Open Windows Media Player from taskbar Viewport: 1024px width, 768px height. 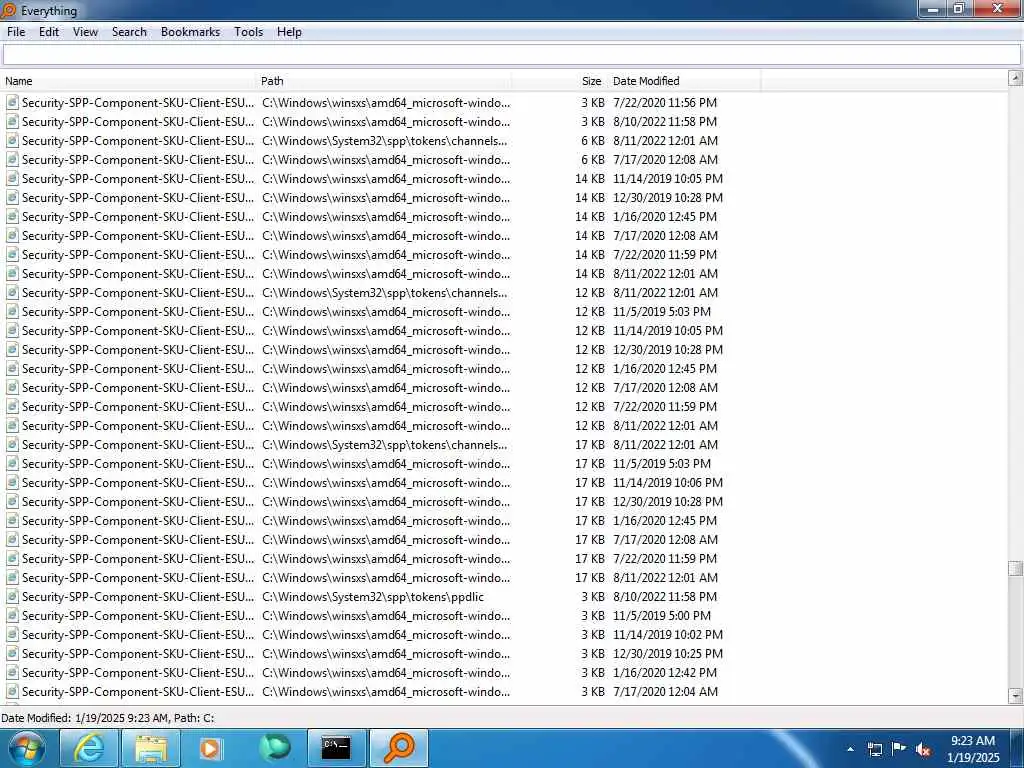211,748
